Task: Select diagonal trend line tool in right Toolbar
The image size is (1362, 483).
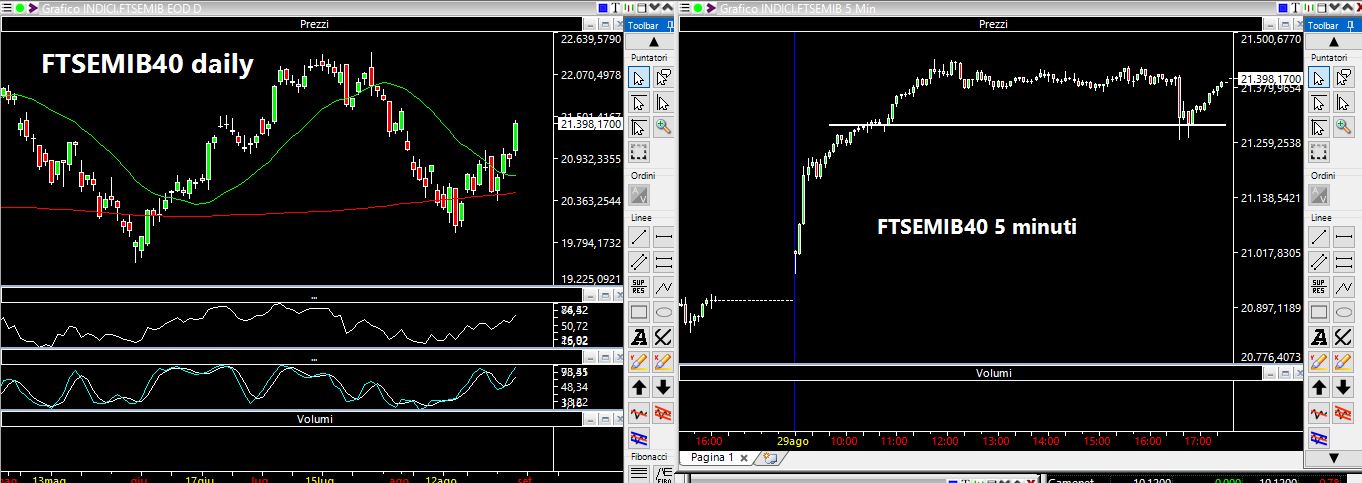Action: (x=1319, y=237)
